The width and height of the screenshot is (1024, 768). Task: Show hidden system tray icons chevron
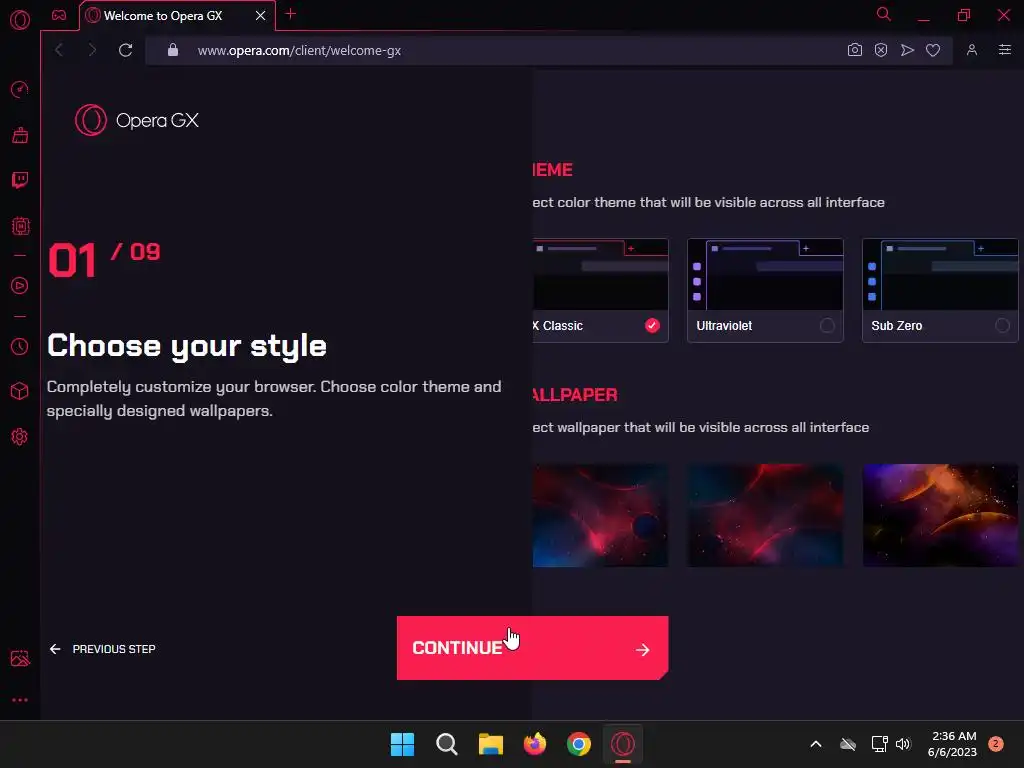tap(816, 744)
